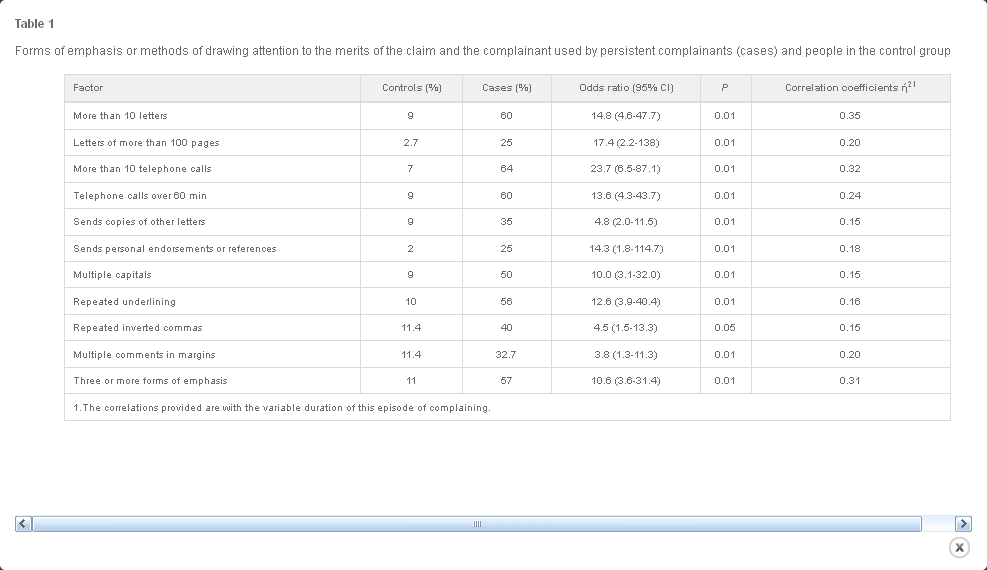Select 'Multiple comments in margins' label

pos(144,355)
